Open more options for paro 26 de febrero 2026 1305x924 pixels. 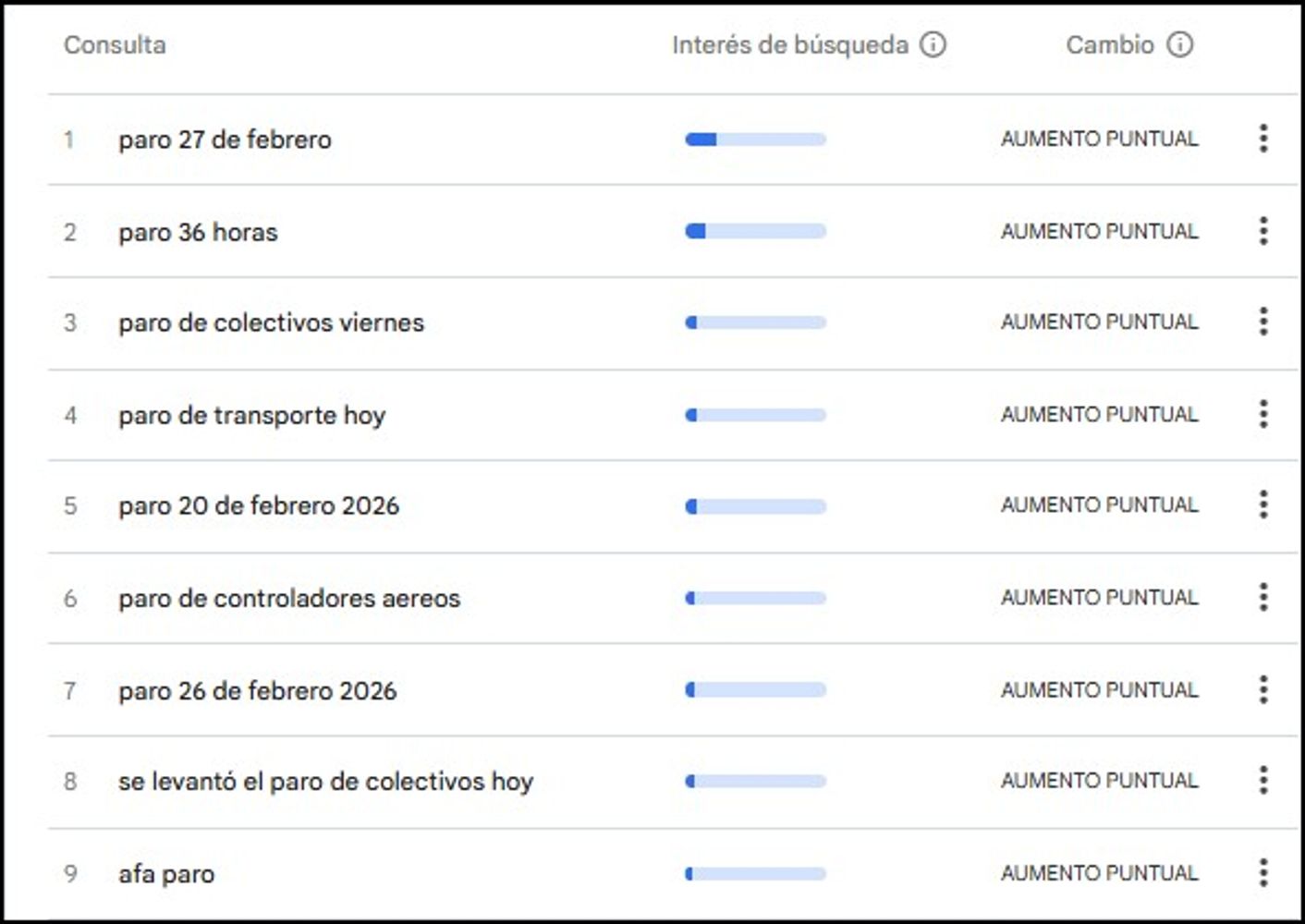pyautogui.click(x=1263, y=689)
